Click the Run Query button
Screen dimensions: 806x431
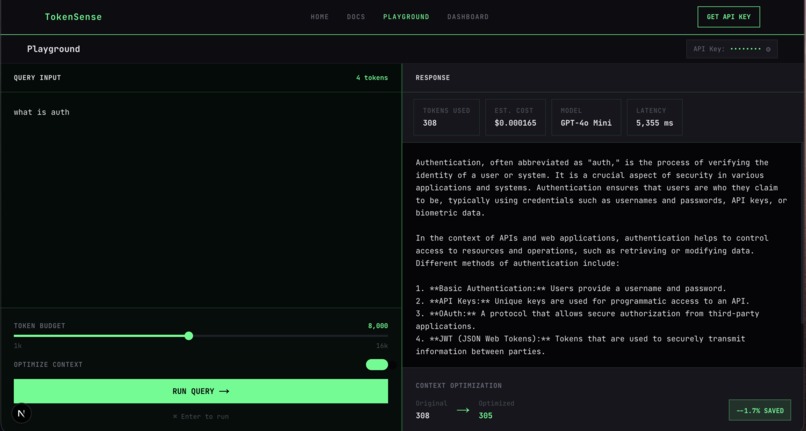(x=201, y=391)
